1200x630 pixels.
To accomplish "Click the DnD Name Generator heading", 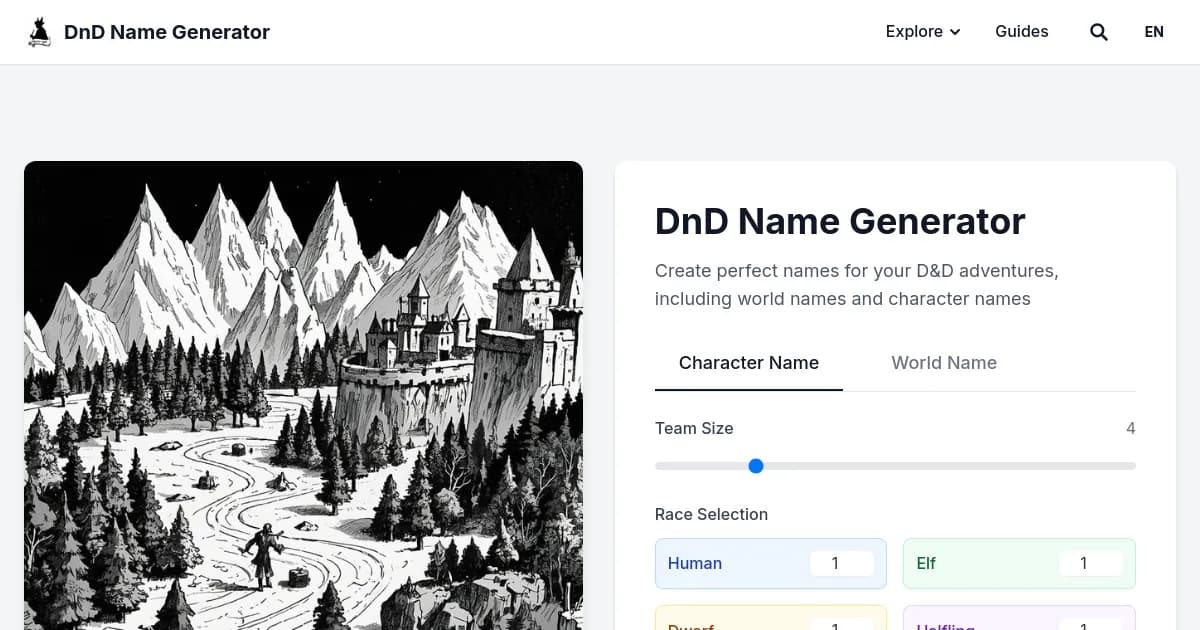I will point(840,221).
